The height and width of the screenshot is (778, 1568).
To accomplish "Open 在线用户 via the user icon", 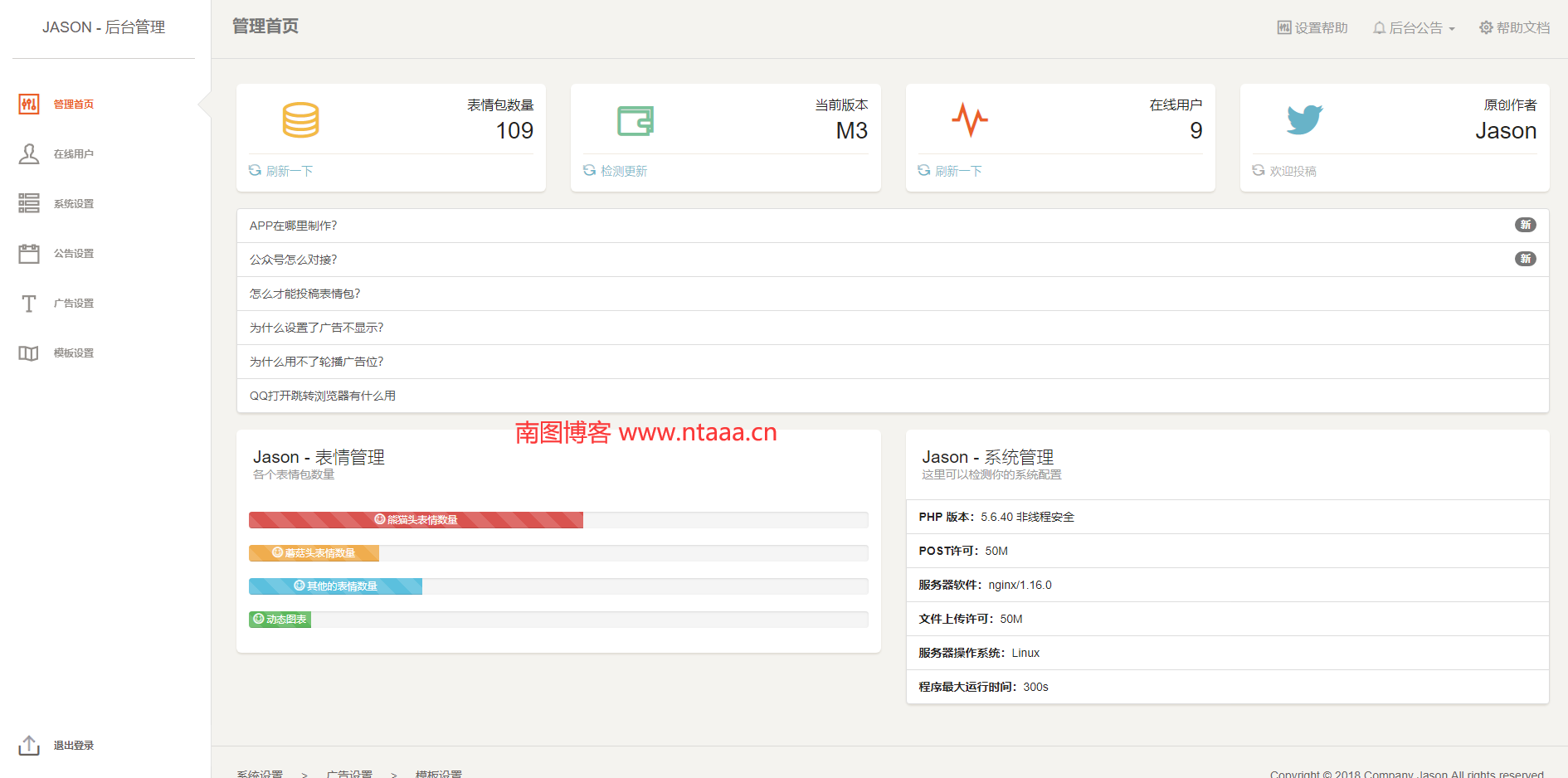I will click(x=29, y=153).
